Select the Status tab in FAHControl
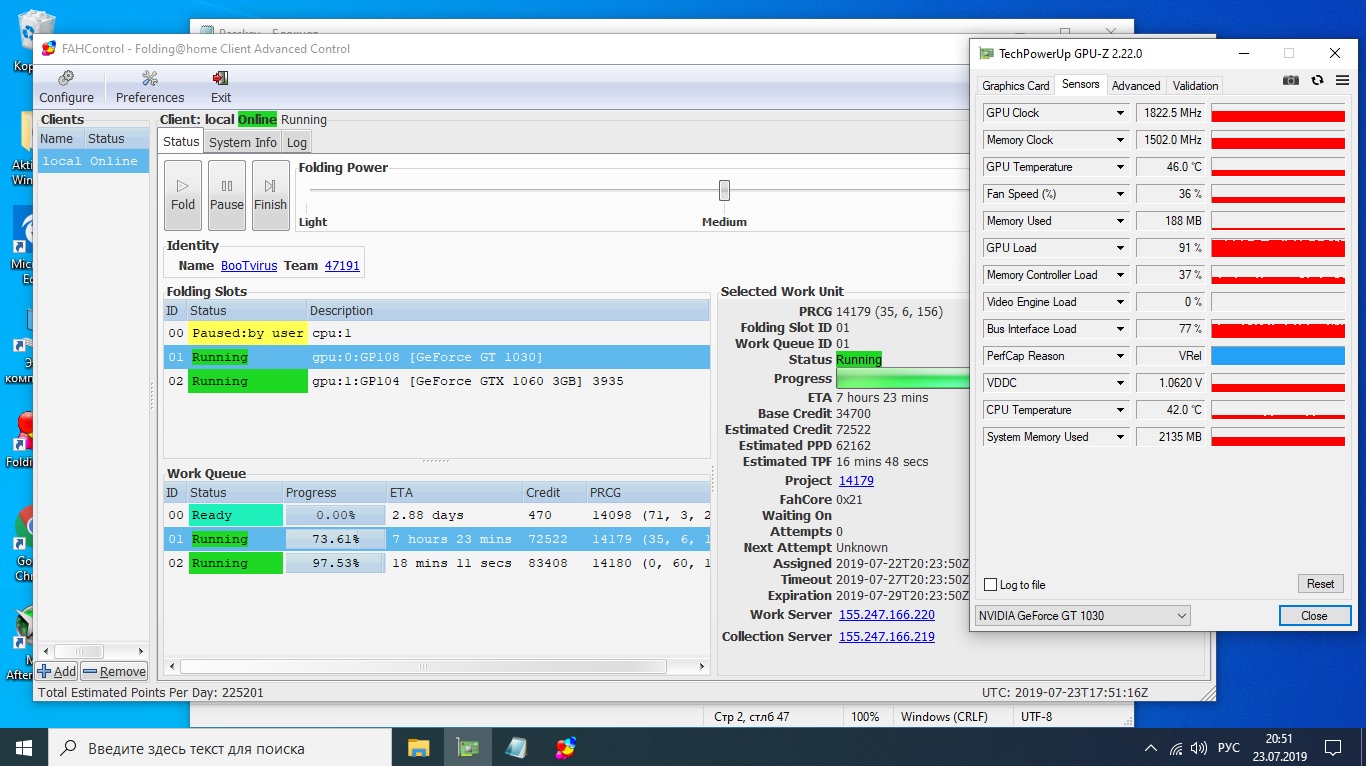 click(181, 141)
